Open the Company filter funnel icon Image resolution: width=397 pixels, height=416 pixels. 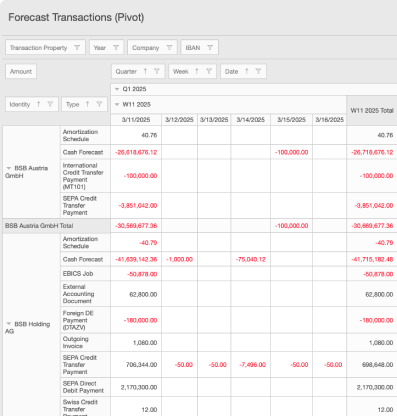pos(169,48)
